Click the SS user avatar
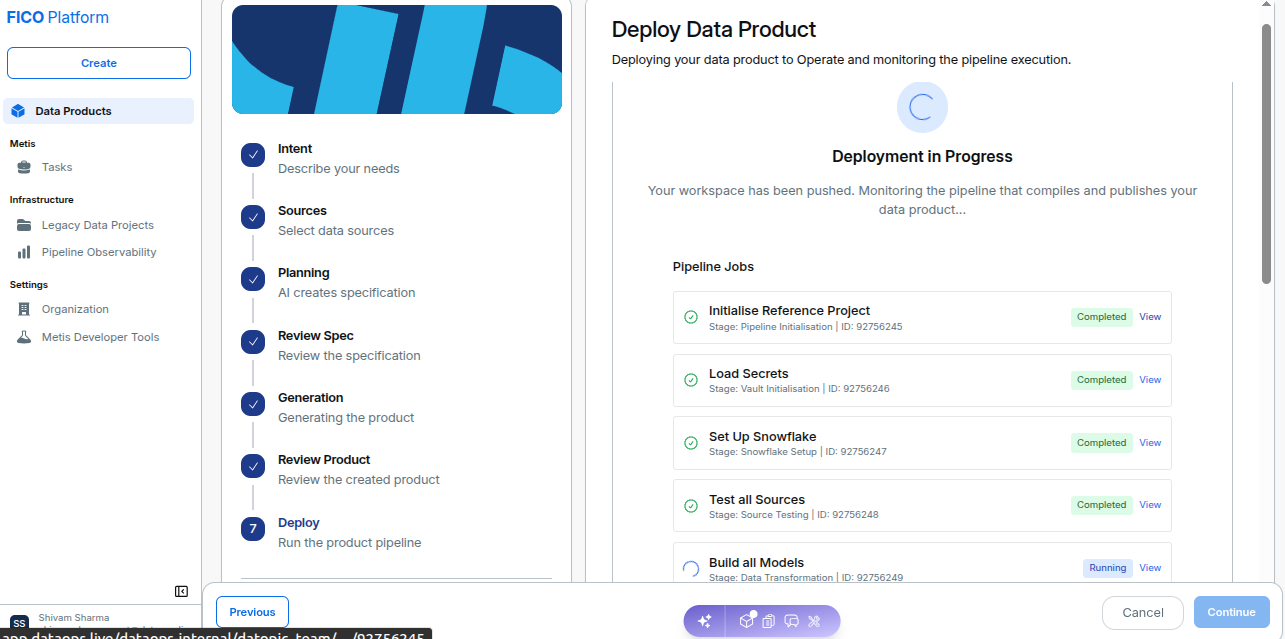 click(x=19, y=624)
